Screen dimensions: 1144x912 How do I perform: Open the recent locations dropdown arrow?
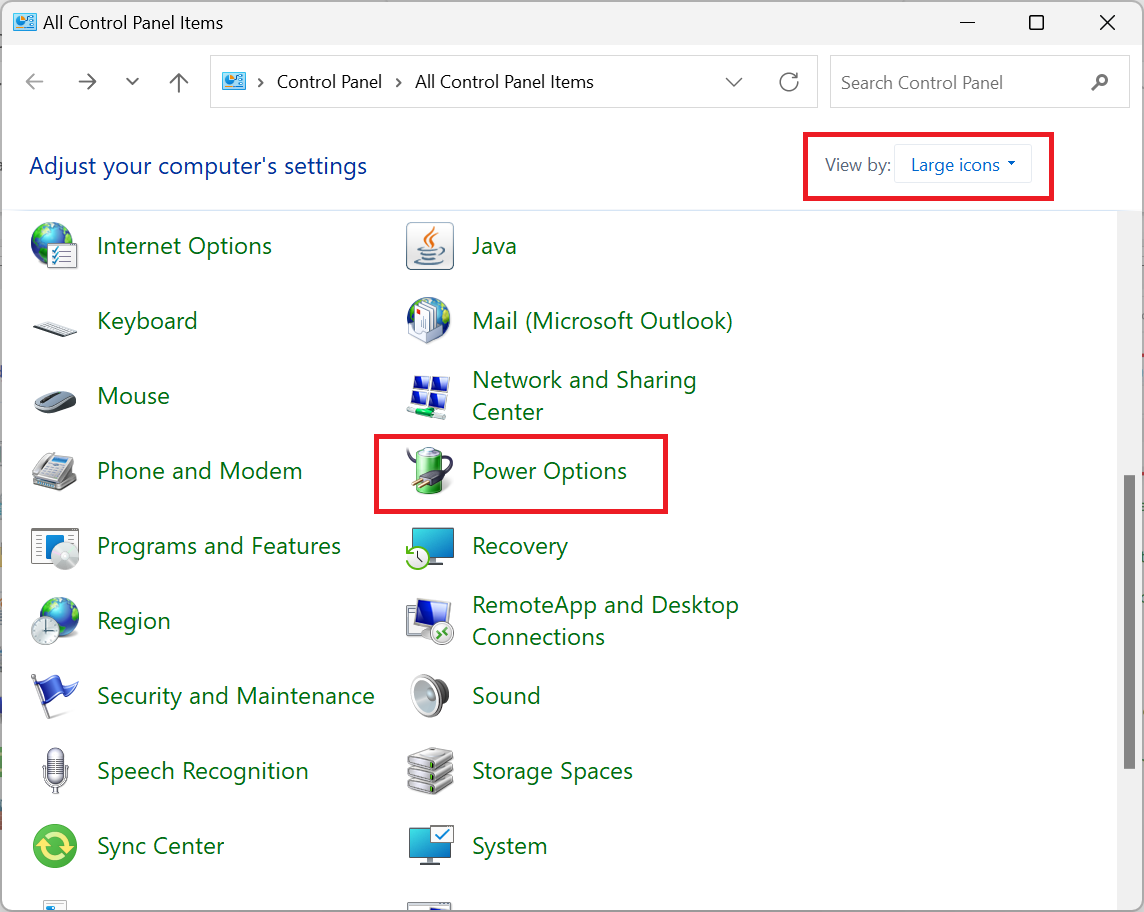click(x=133, y=82)
